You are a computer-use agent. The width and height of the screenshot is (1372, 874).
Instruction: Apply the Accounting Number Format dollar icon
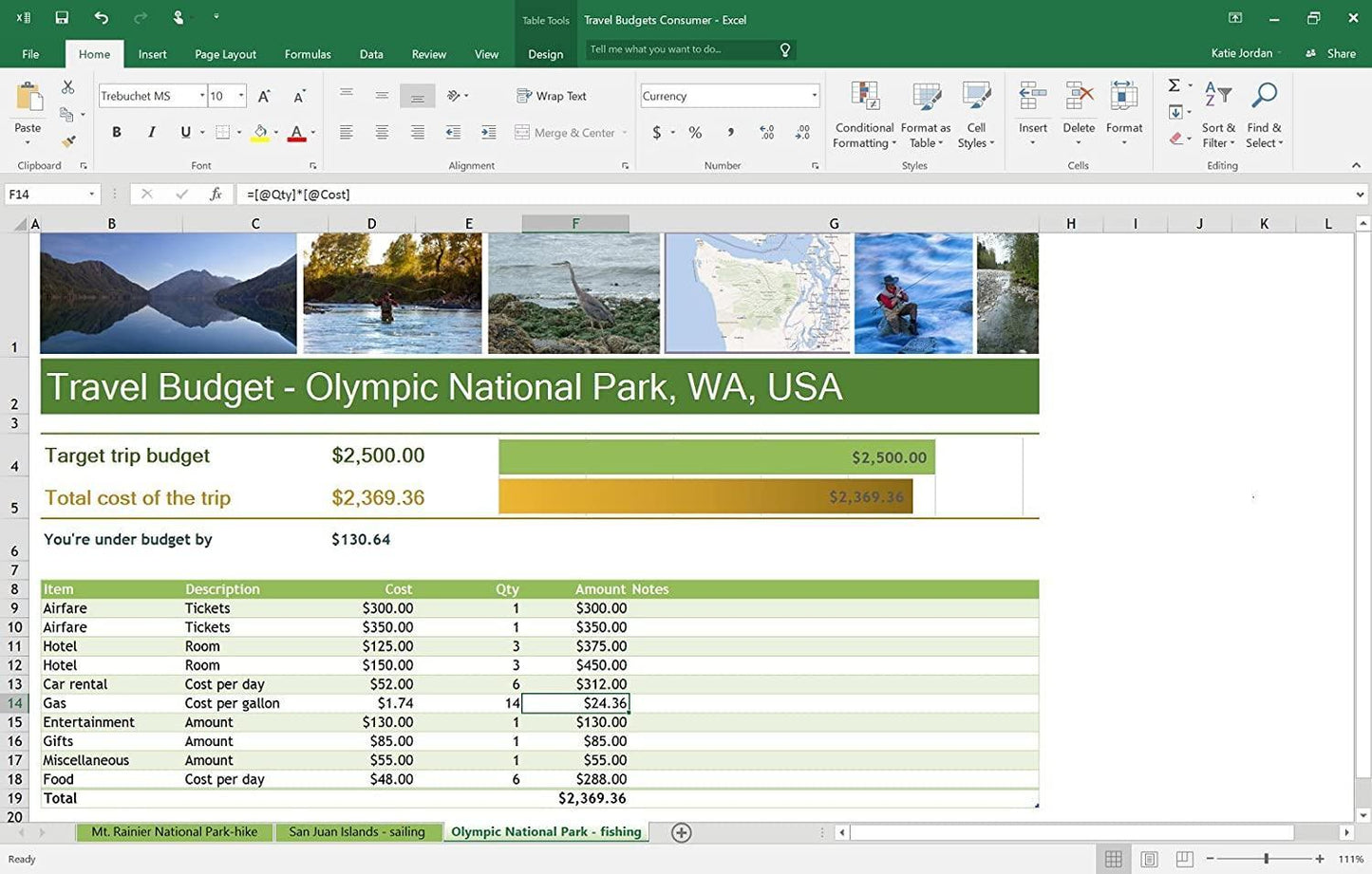(x=656, y=132)
